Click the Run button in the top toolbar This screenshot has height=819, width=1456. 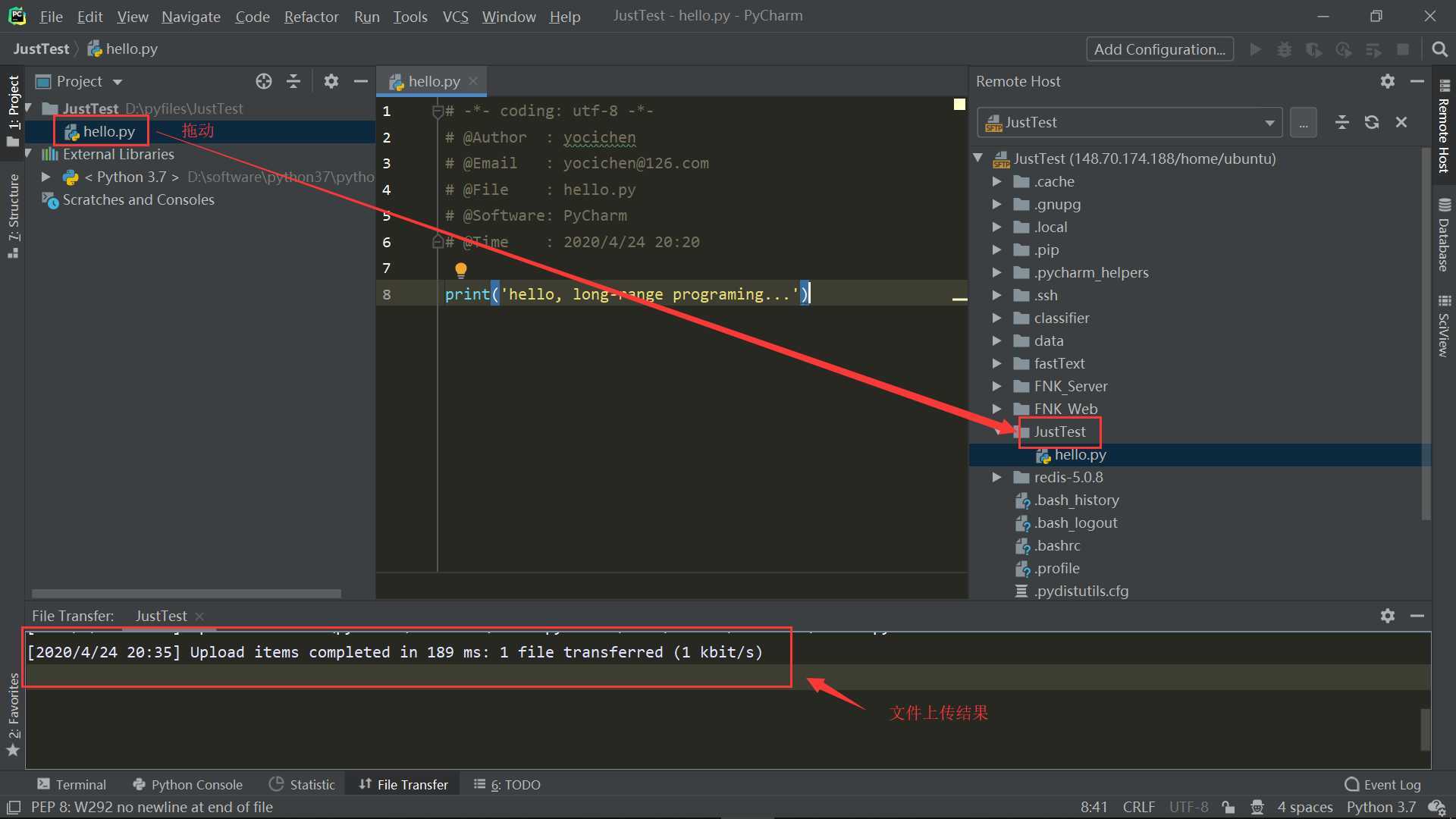tap(1255, 49)
